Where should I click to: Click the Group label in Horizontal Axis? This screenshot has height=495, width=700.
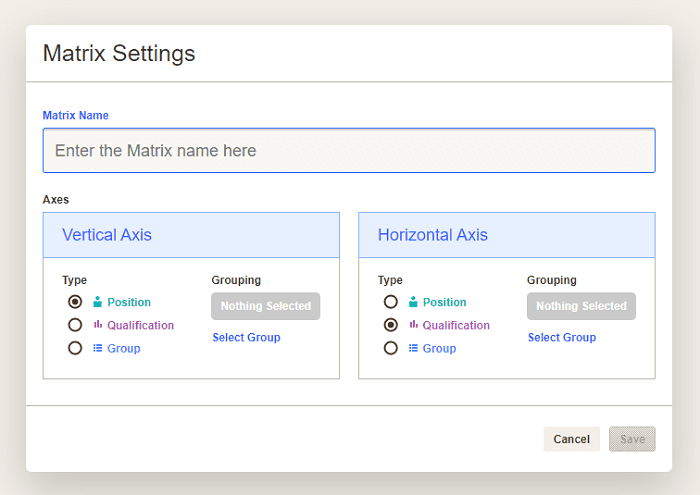(x=439, y=349)
